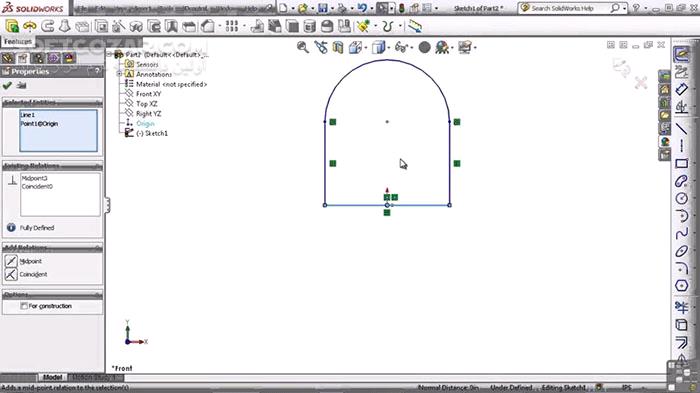
Task: Open the Save button dropdown arrow
Action: pyautogui.click(x=332, y=8)
